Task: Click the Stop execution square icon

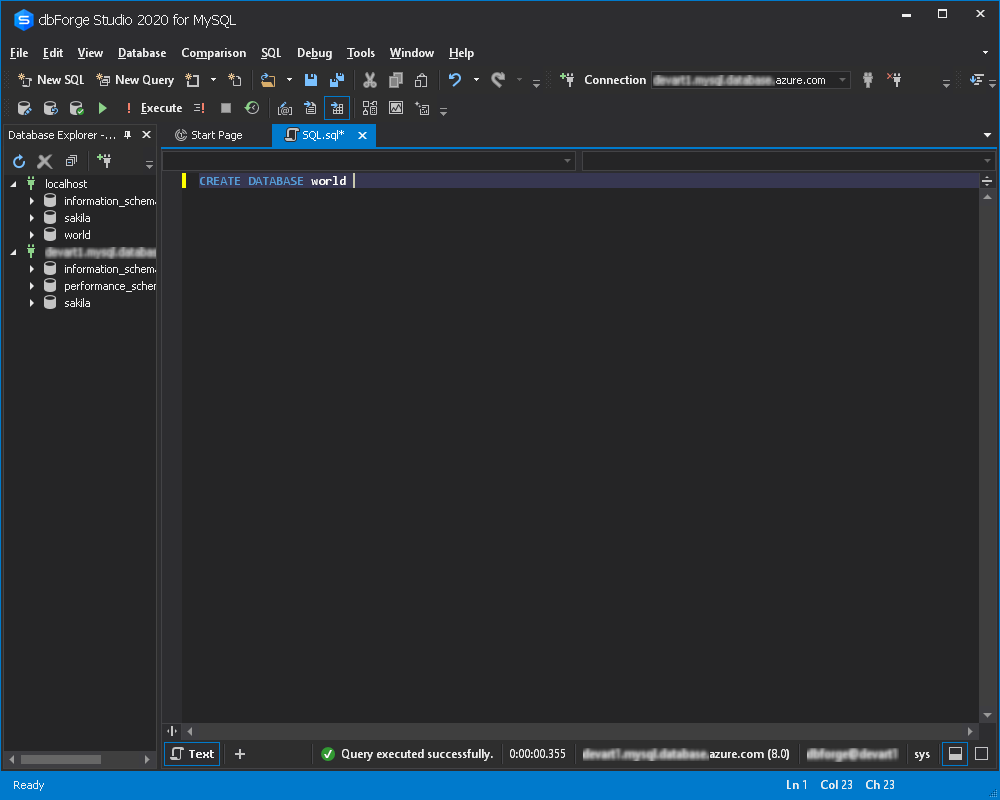Action: [226, 108]
